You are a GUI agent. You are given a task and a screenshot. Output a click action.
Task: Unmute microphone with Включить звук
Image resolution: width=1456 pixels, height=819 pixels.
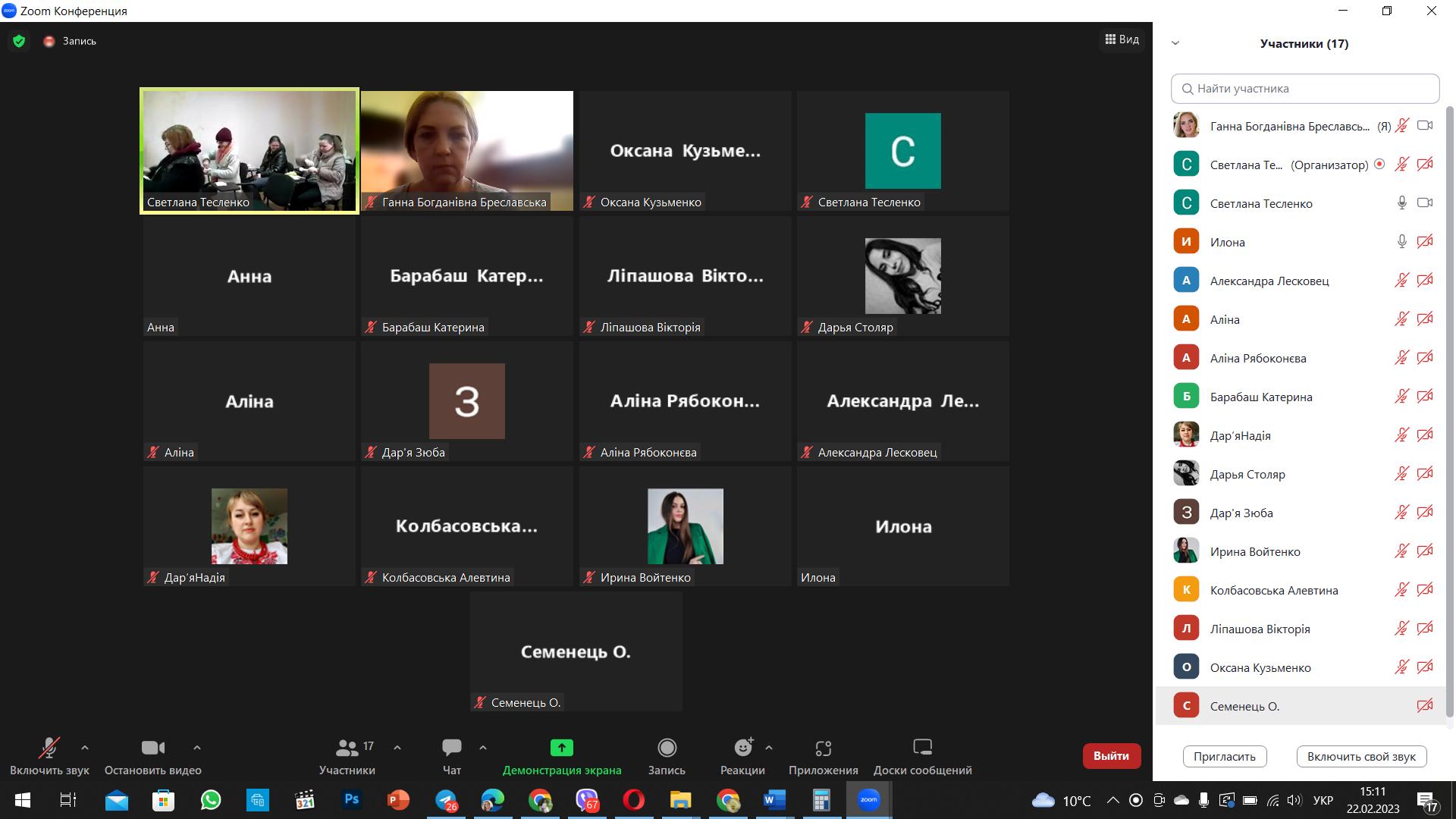click(x=49, y=748)
